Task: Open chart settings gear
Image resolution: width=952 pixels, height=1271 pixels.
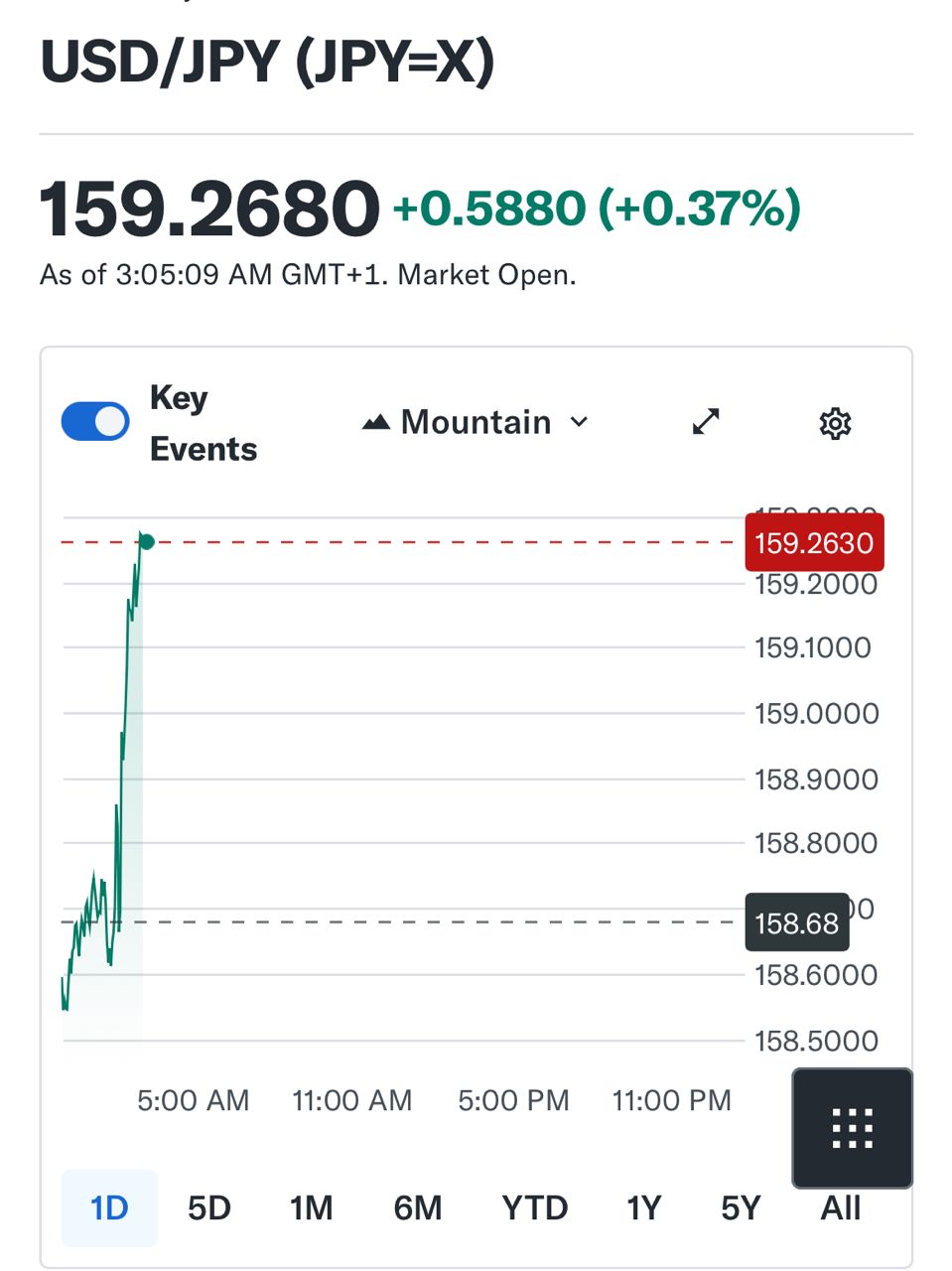Action: (x=835, y=424)
